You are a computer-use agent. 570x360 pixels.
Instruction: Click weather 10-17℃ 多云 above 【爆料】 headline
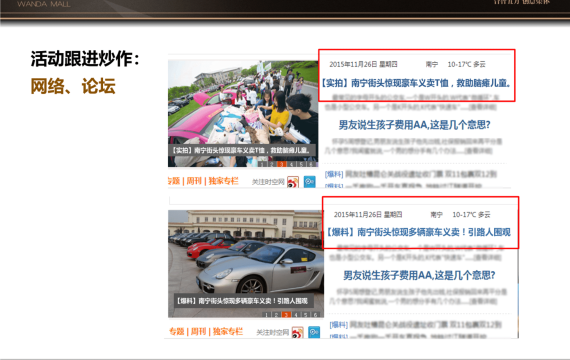point(471,215)
